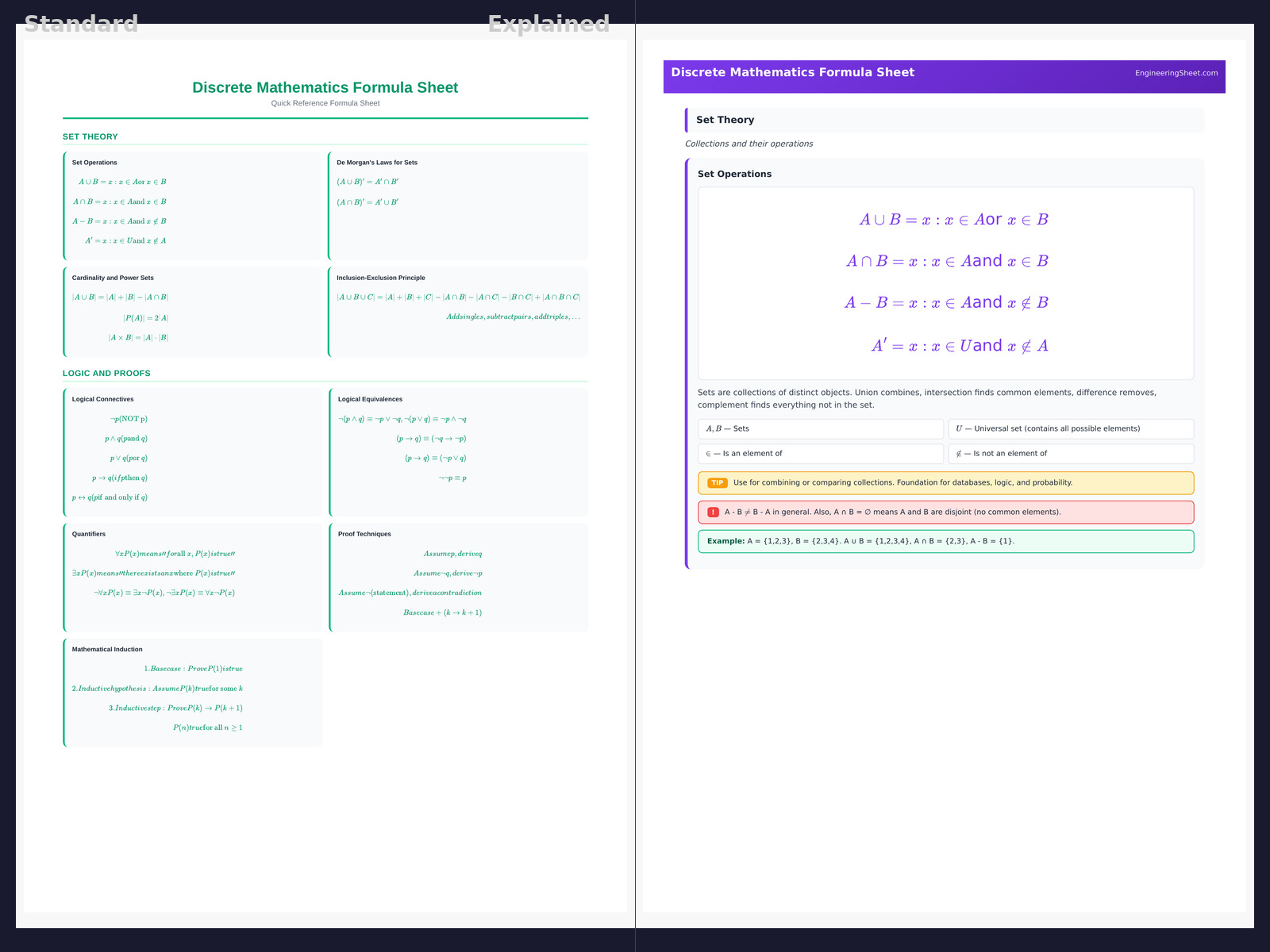Click the green Example box
This screenshot has height=952, width=1270.
(x=945, y=541)
